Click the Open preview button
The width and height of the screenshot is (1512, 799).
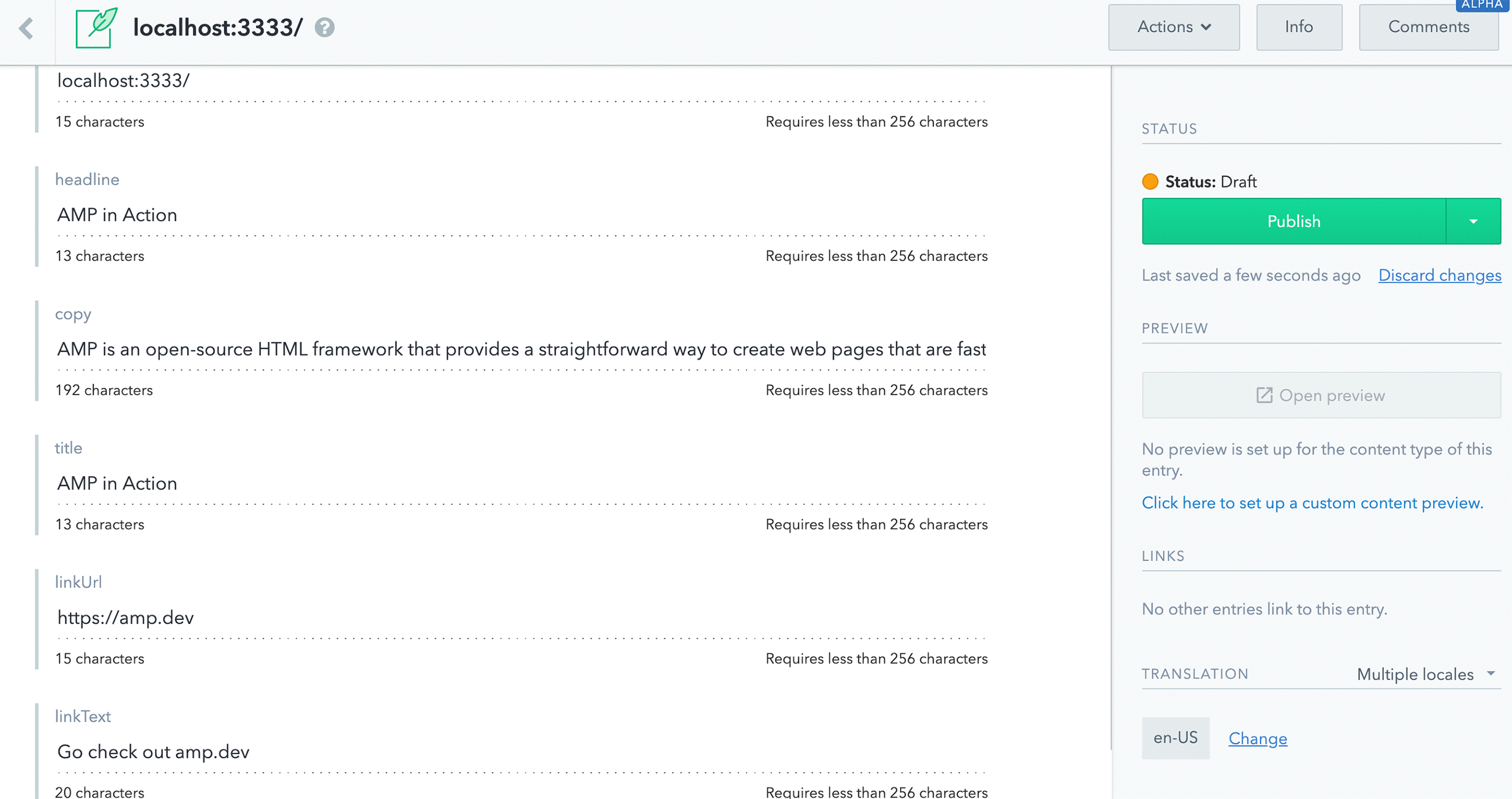point(1321,395)
